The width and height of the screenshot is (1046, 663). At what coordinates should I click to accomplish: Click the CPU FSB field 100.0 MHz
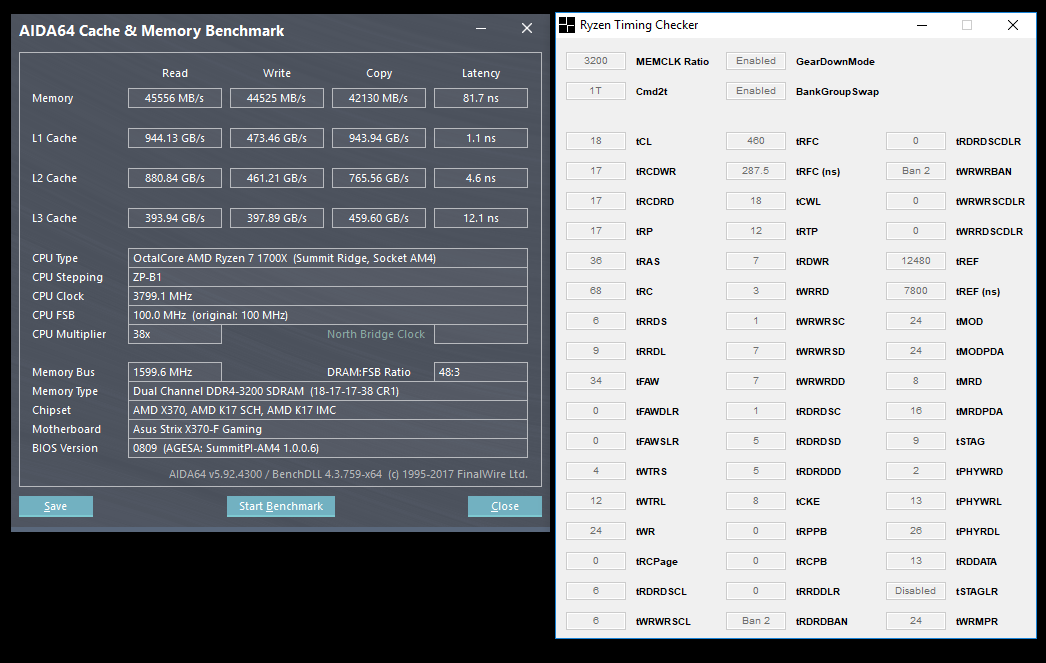tap(328, 315)
